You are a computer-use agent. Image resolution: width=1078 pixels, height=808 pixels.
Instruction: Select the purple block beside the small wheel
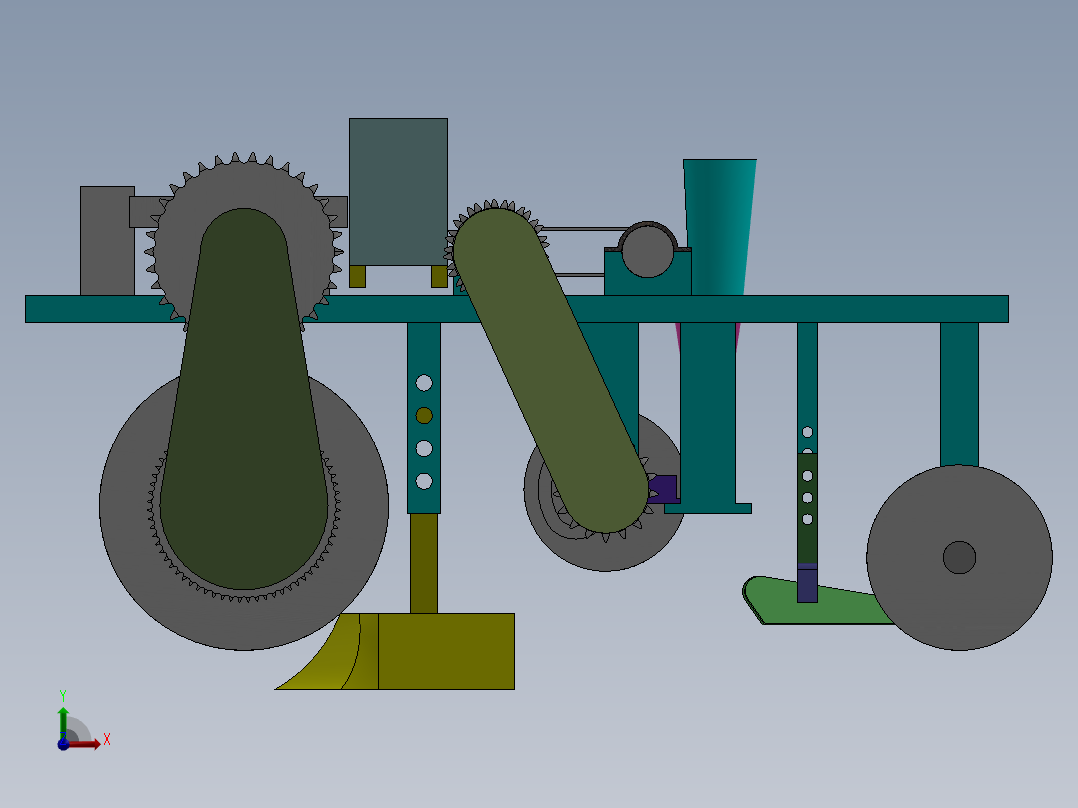click(663, 489)
